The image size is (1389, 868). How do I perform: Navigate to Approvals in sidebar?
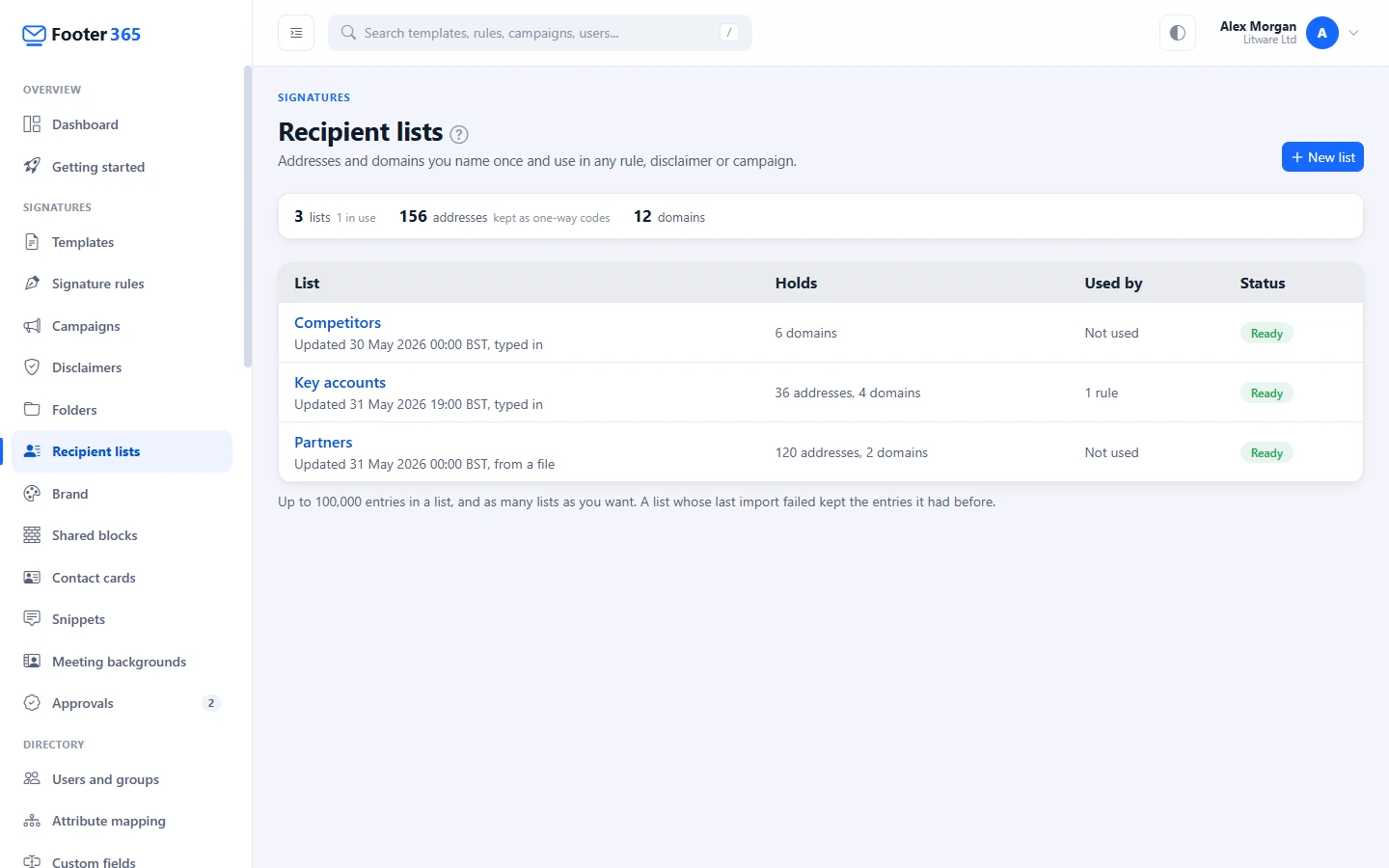pos(123,703)
